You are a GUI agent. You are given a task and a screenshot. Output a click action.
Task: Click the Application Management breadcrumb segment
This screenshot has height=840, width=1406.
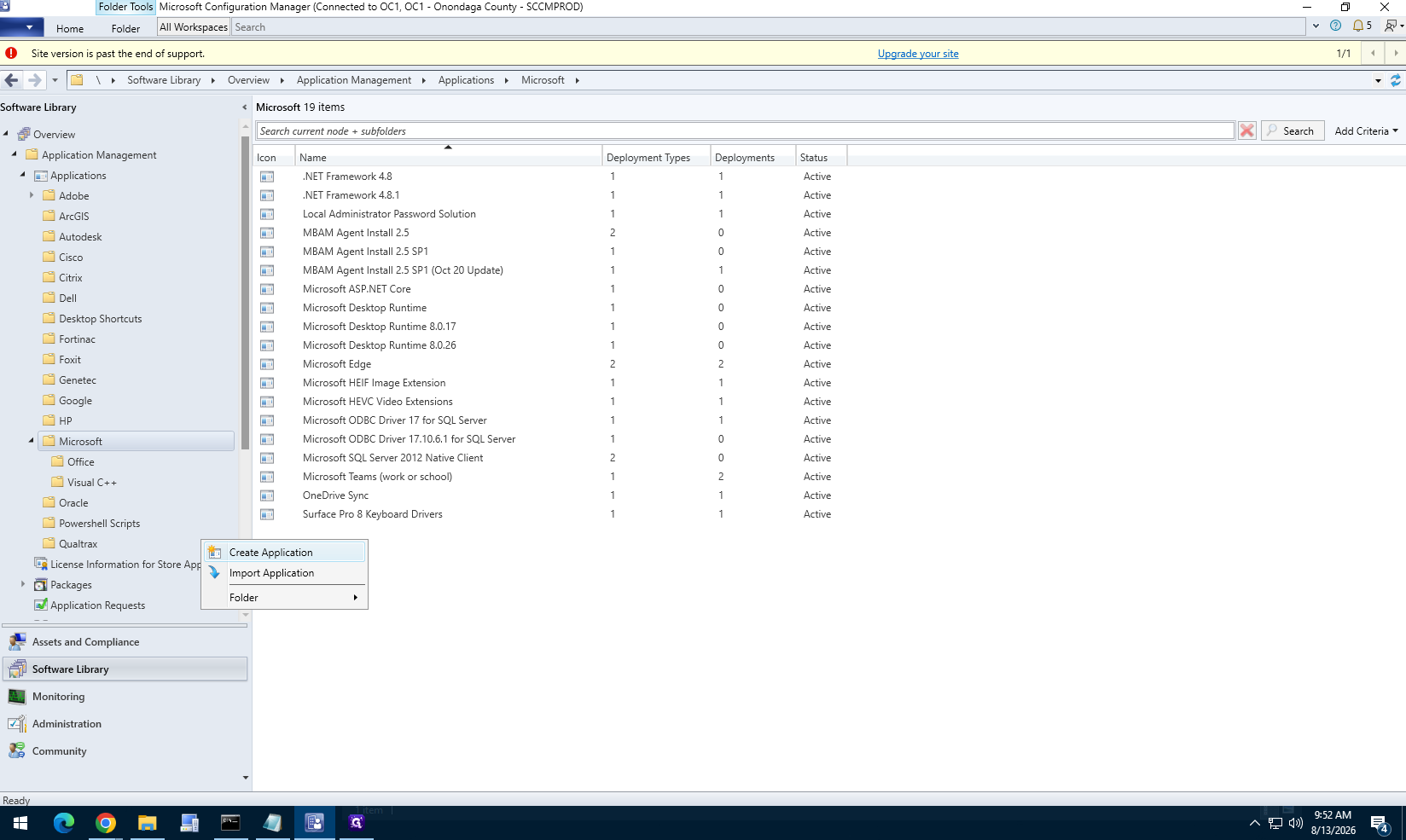point(354,80)
